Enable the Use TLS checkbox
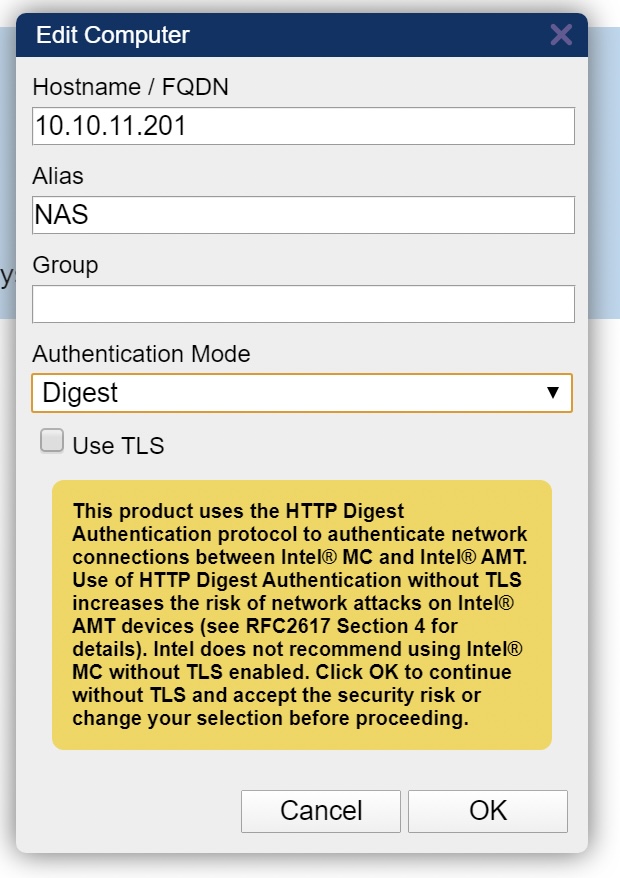The image size is (620, 878). point(52,441)
